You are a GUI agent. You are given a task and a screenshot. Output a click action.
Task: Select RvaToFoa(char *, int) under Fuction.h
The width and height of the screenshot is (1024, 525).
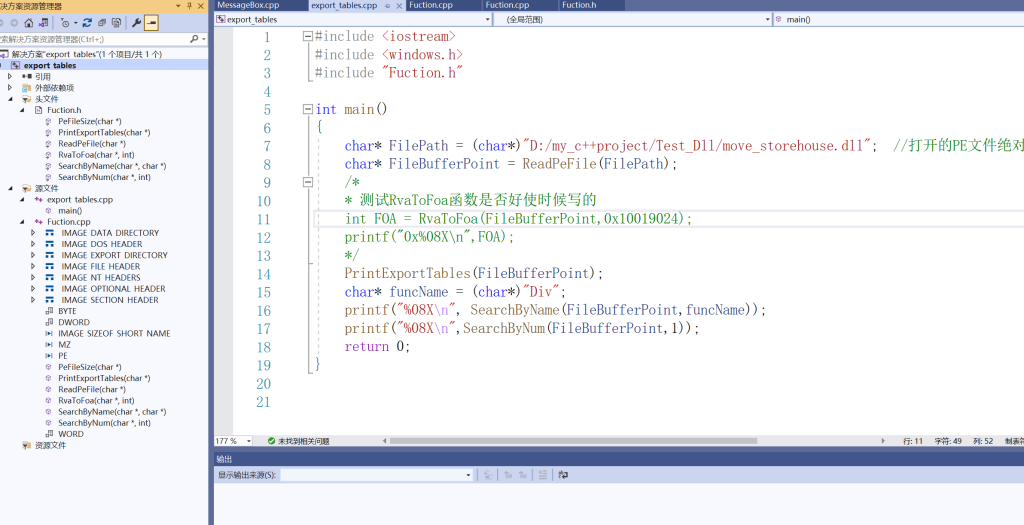(x=96, y=155)
